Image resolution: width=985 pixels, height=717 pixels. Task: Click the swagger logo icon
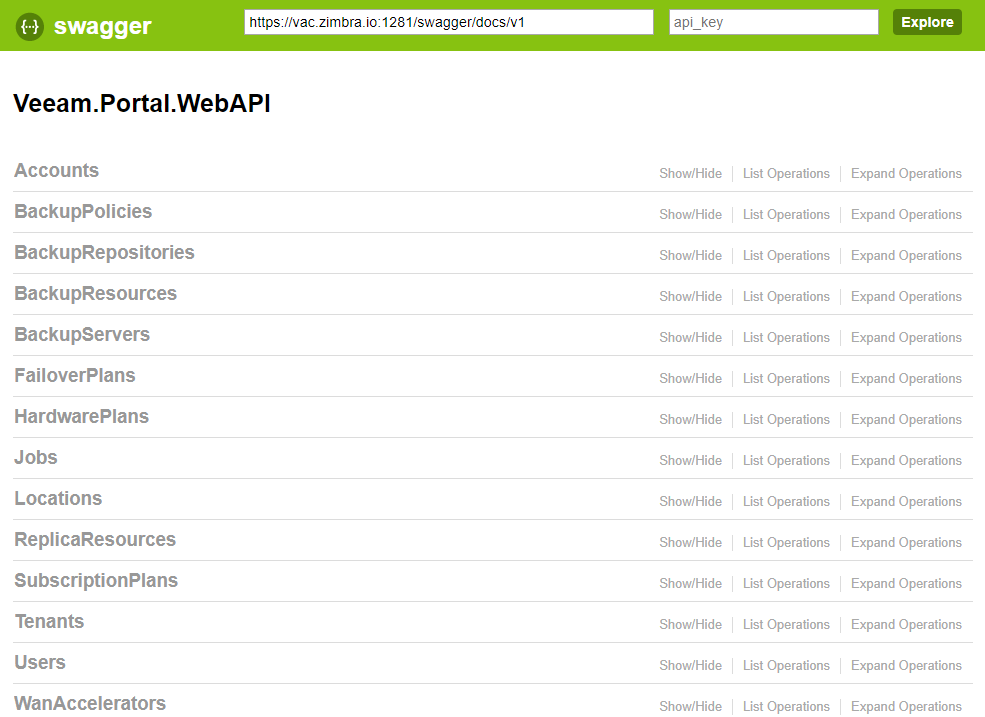point(30,26)
